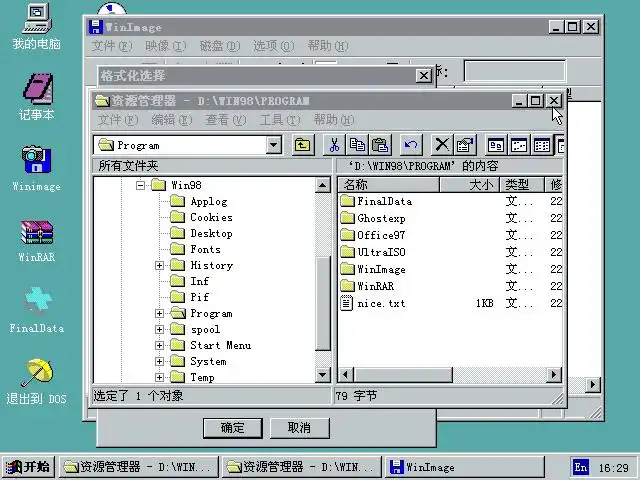
Task: Select the Office97 folder in contents list
Action: click(373, 235)
